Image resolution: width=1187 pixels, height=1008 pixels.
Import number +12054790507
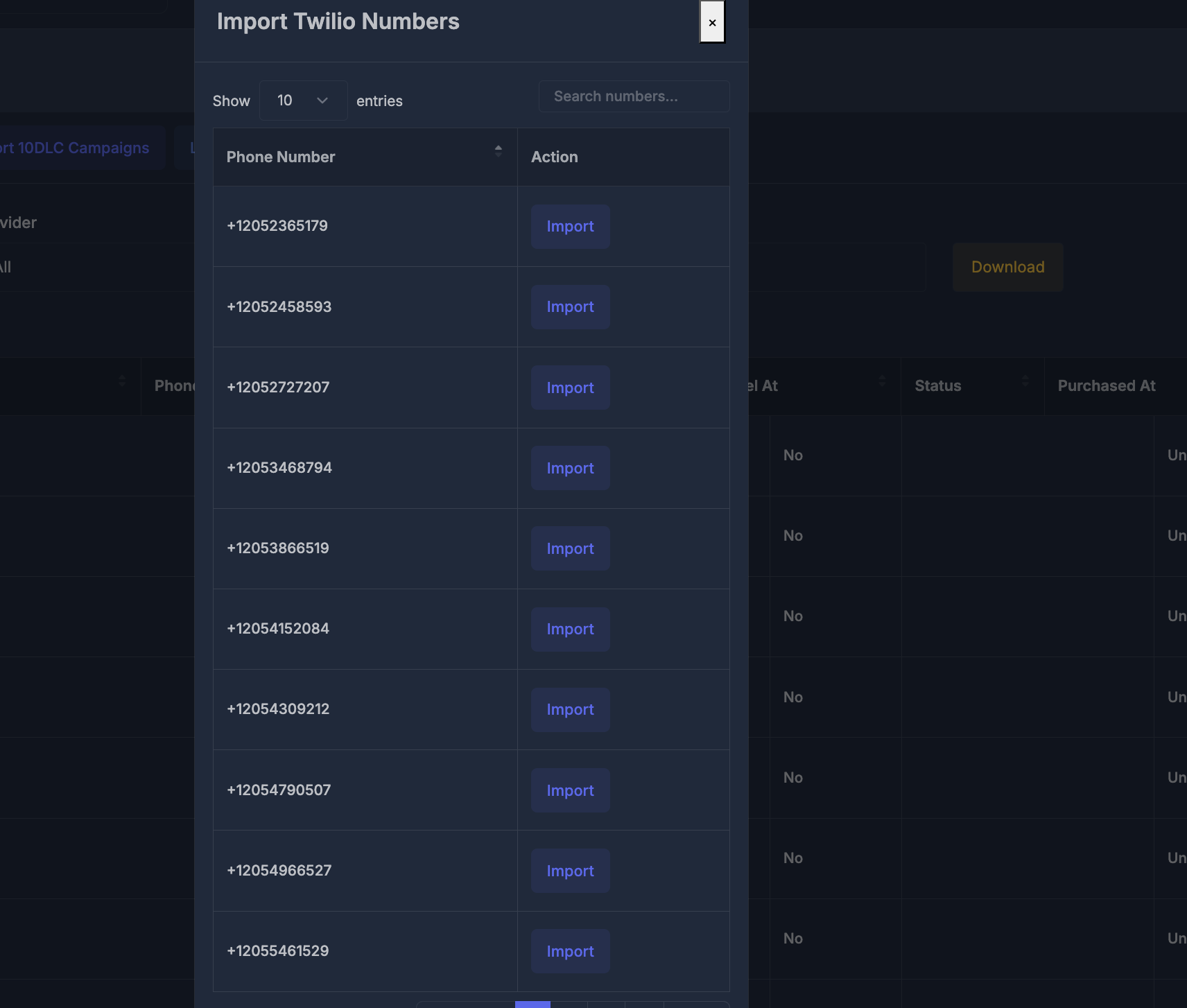pos(570,790)
